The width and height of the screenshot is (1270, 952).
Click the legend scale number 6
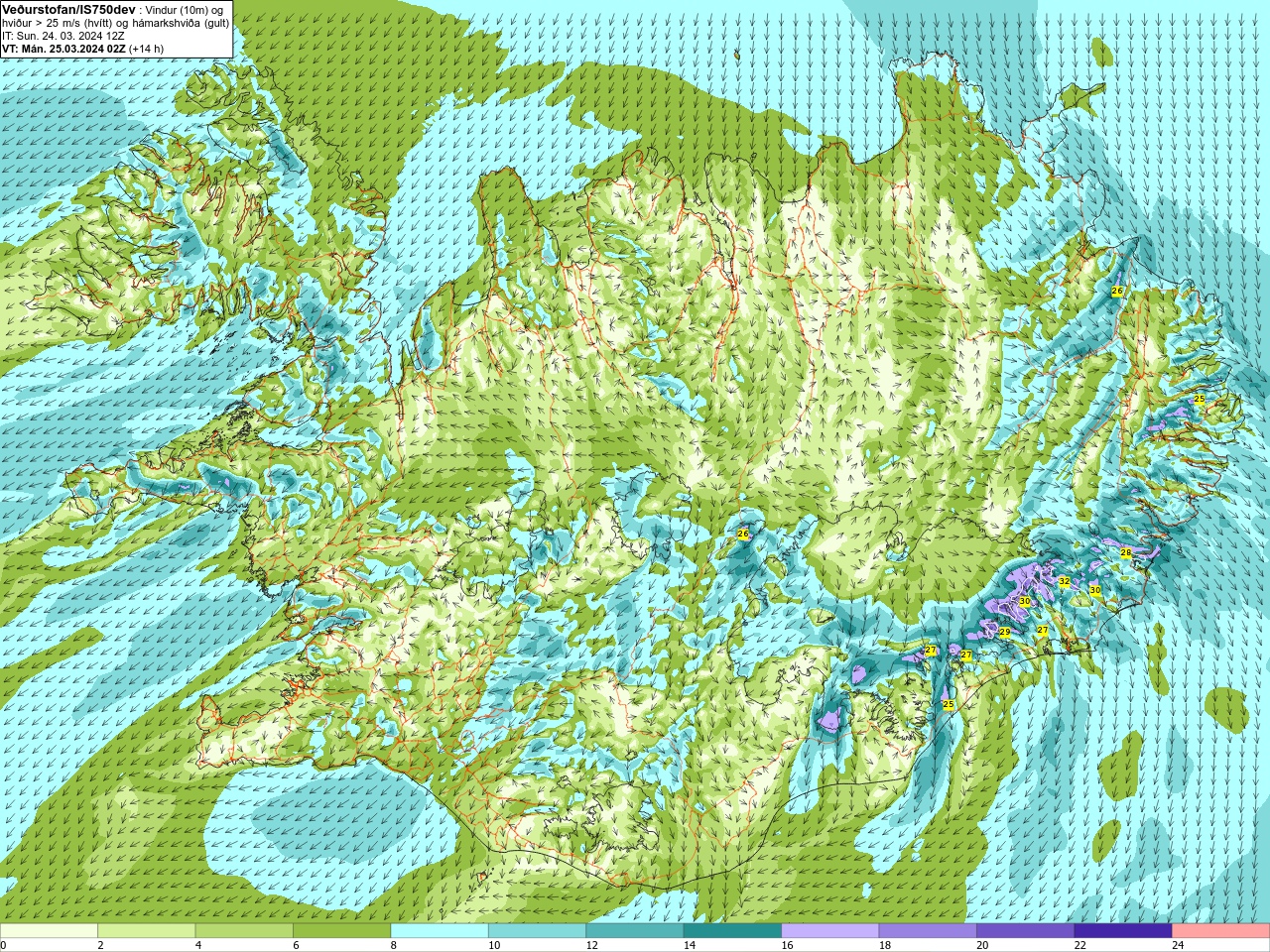(x=296, y=945)
